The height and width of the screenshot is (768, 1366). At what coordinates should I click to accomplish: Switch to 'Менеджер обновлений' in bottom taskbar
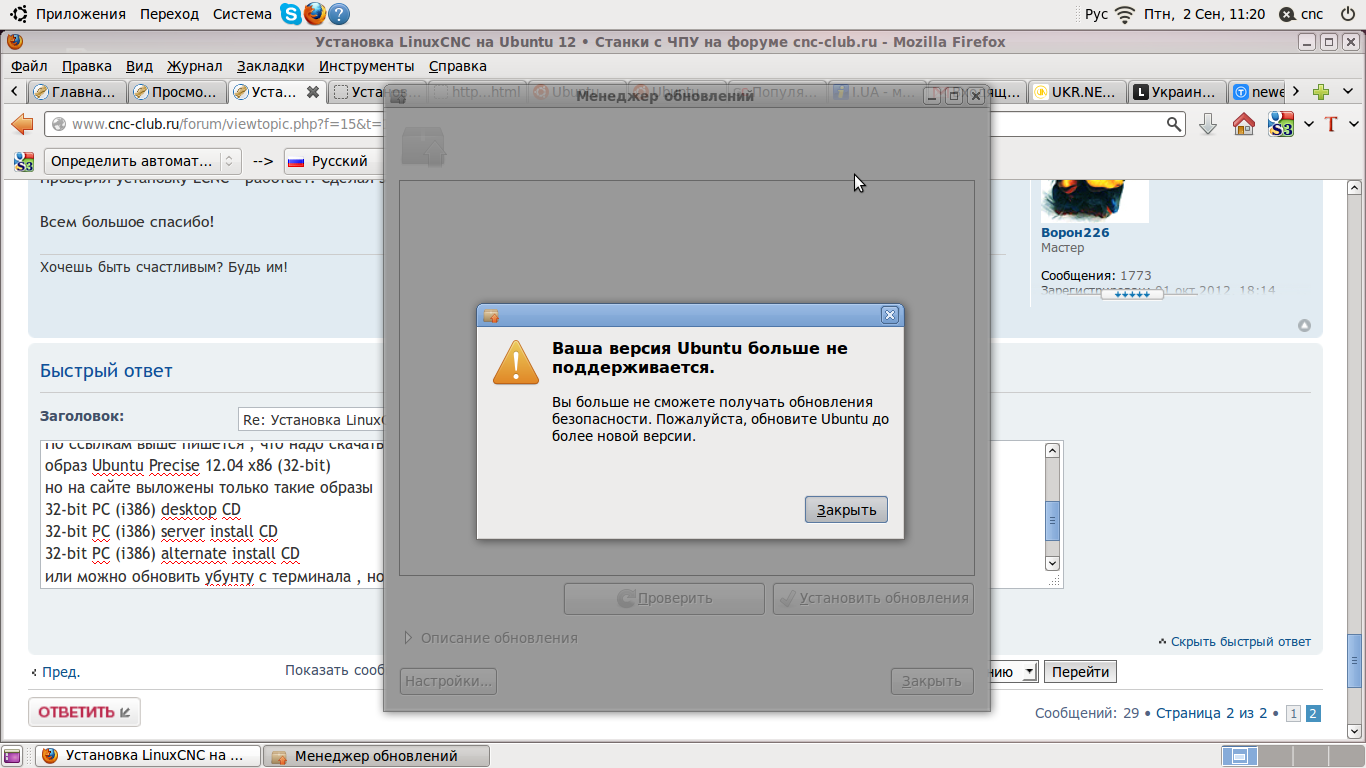tap(377, 756)
